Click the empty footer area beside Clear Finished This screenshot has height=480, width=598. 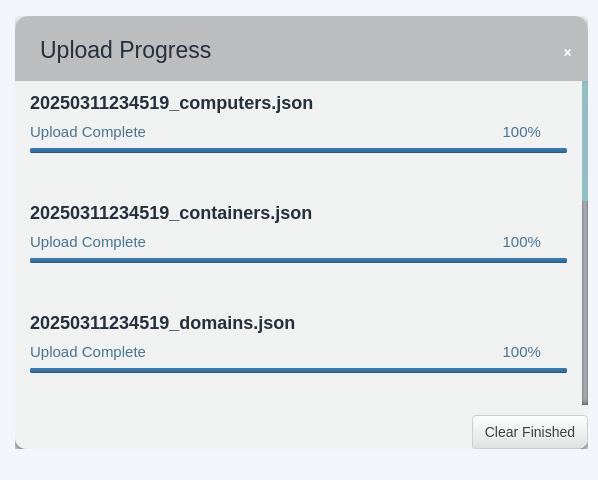tap(243, 429)
